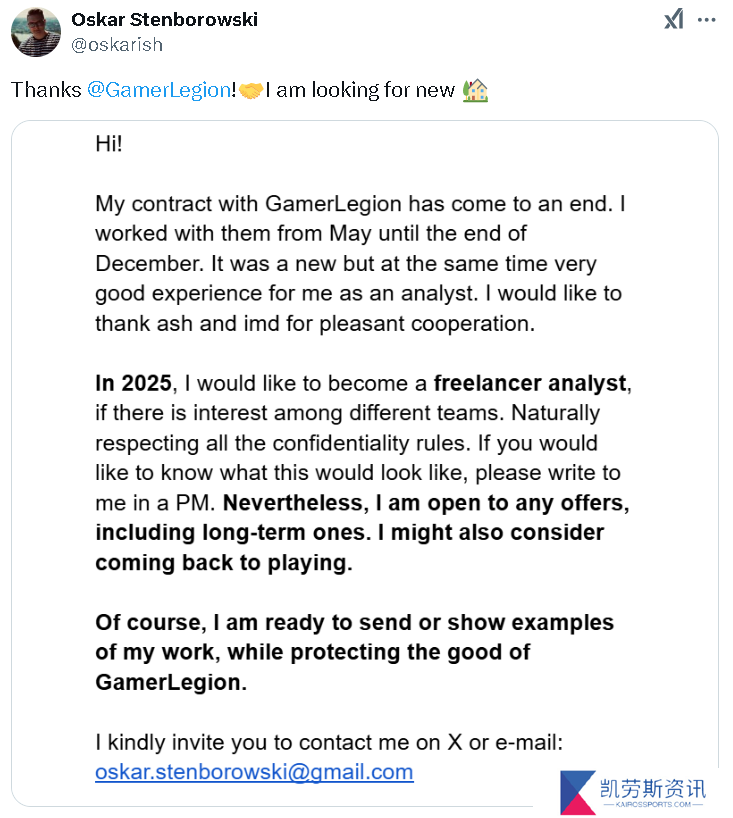Open the @GamerLegion mention
This screenshot has height=818, width=733.
(159, 90)
